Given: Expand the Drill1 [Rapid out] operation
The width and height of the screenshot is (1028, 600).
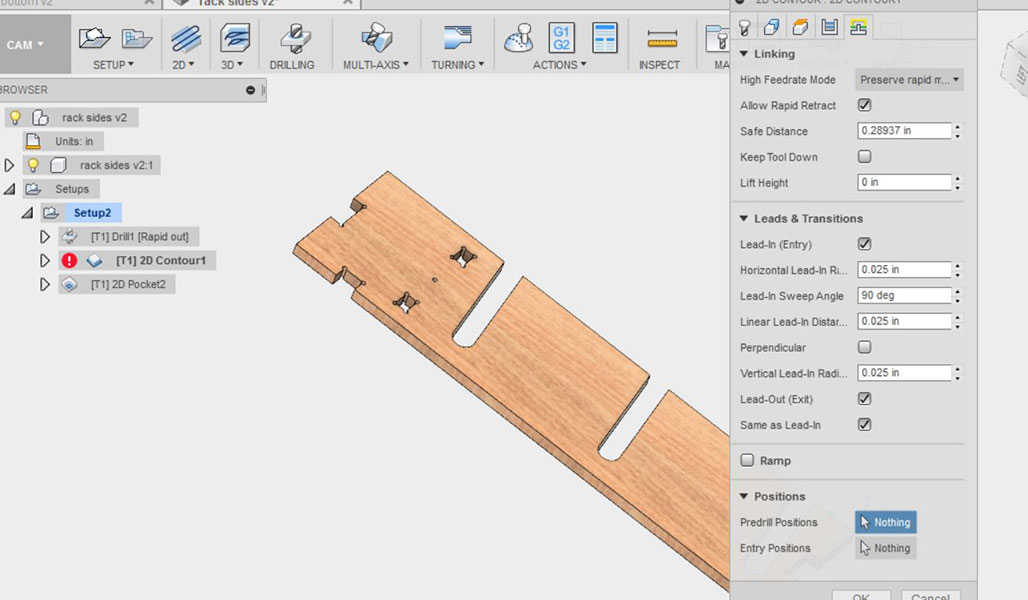Looking at the screenshot, I should coord(45,237).
